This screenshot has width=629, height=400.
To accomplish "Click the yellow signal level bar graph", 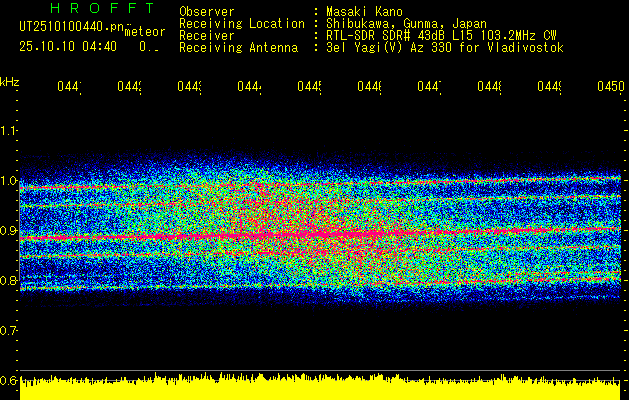I will [320, 388].
